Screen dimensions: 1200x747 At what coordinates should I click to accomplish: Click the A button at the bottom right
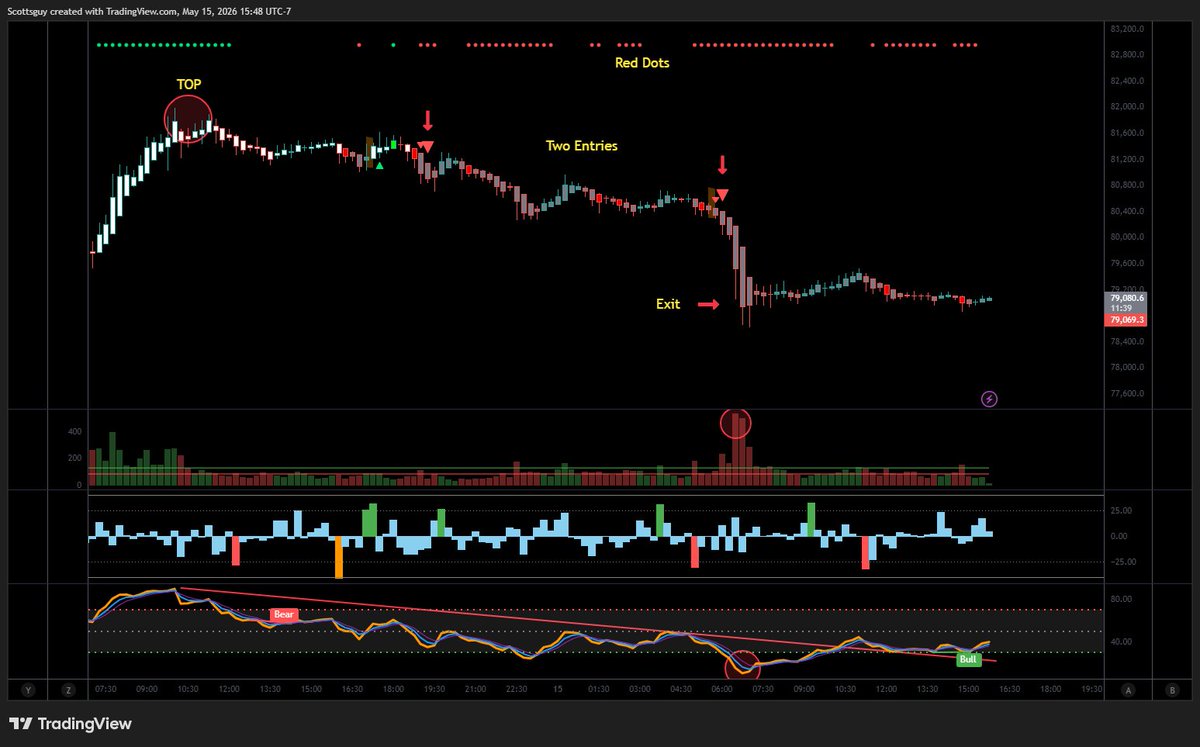[x=1128, y=689]
